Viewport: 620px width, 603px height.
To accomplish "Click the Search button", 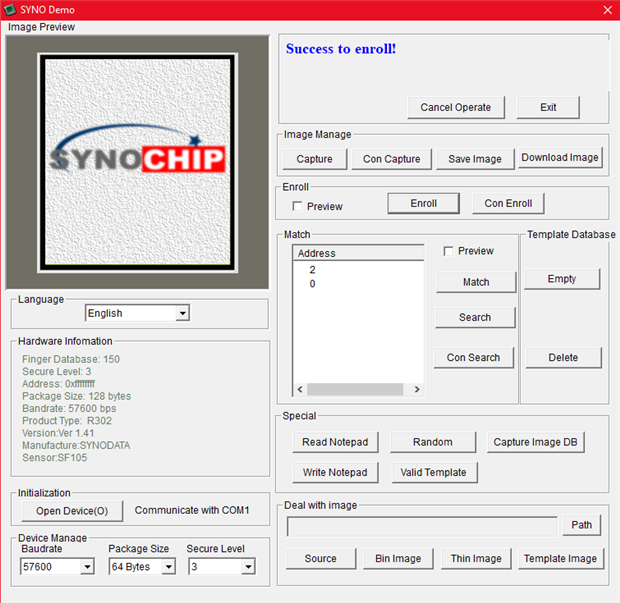I will click(x=475, y=318).
